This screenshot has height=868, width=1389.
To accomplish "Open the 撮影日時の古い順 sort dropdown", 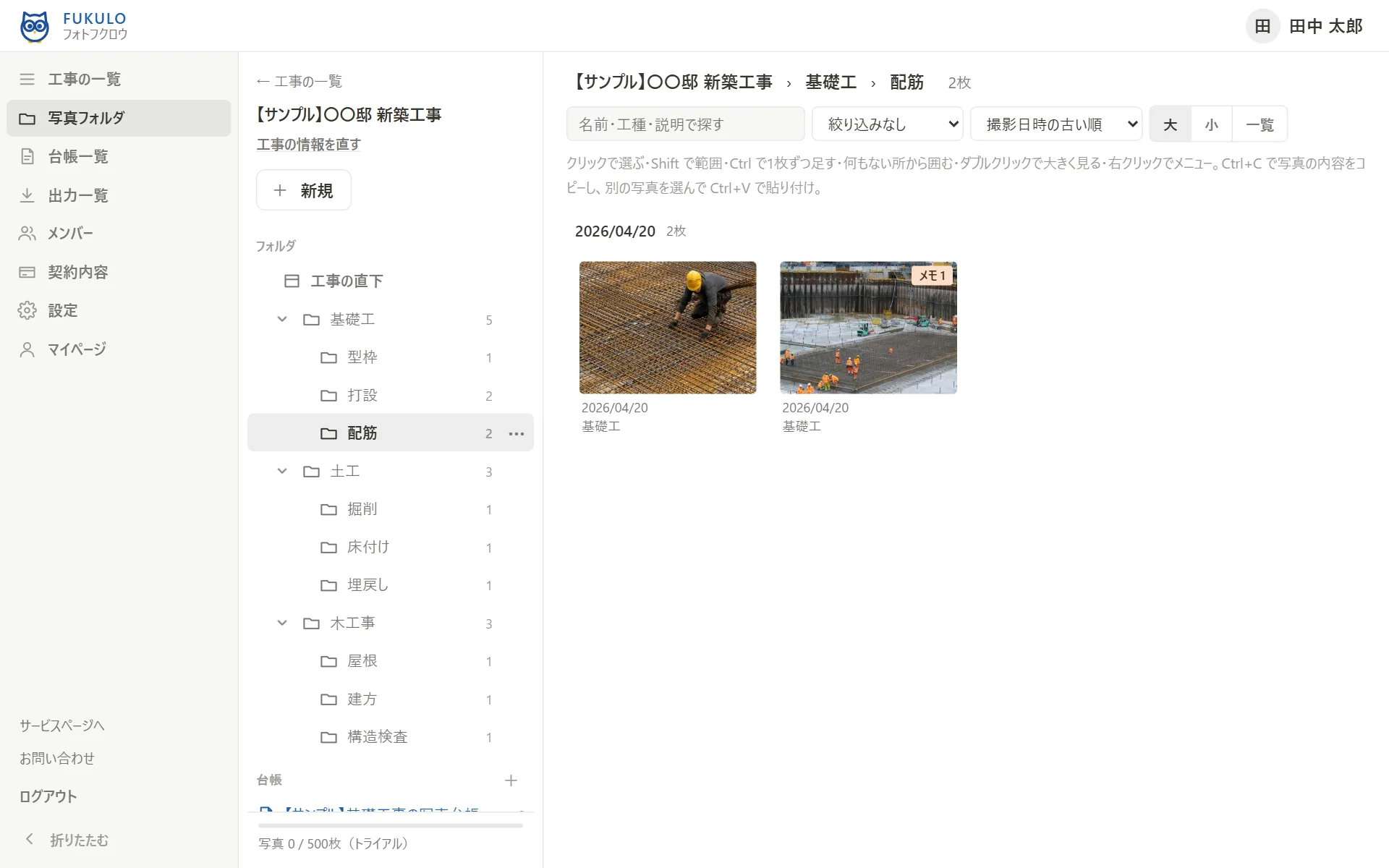I will [1055, 124].
